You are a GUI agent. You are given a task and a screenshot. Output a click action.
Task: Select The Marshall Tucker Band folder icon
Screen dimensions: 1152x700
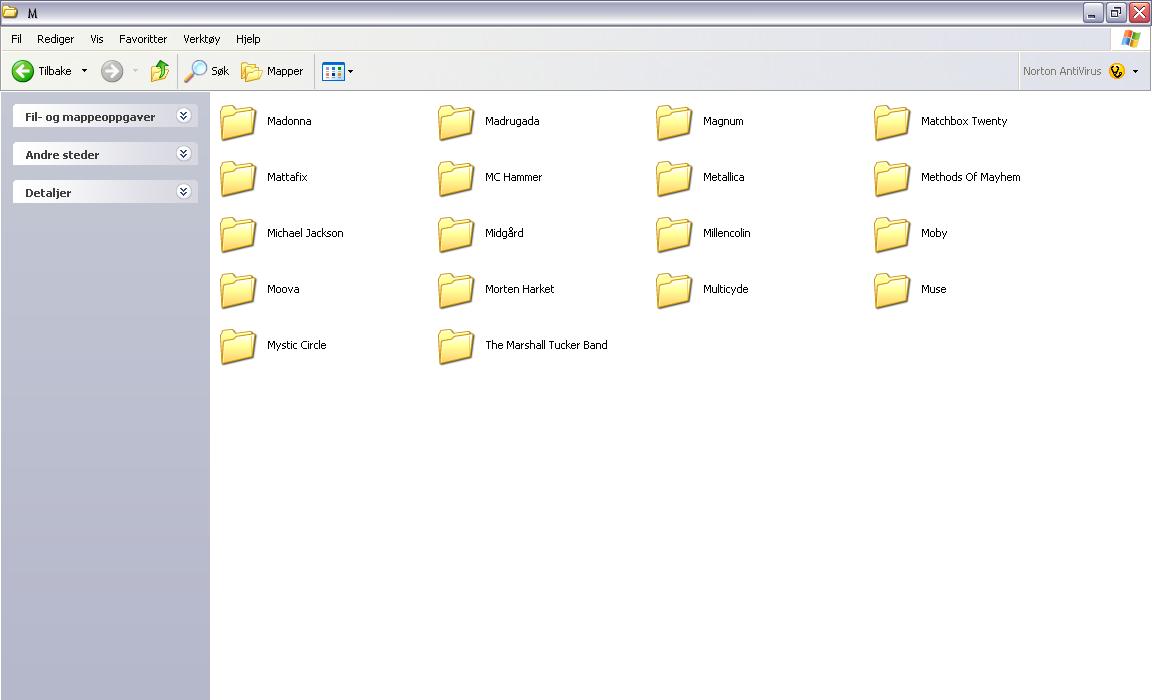click(x=456, y=346)
